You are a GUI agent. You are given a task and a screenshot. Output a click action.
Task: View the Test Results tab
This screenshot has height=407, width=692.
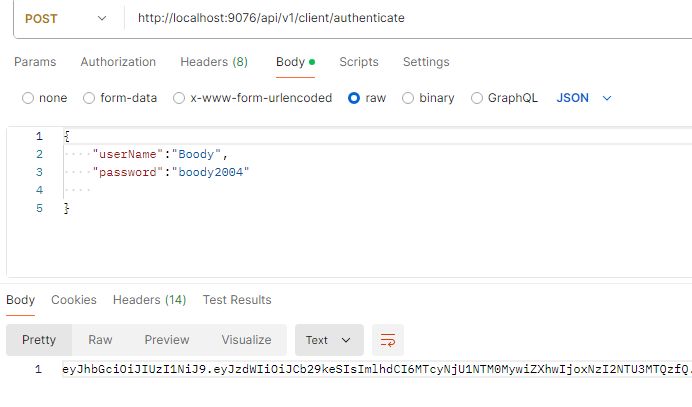tap(237, 300)
